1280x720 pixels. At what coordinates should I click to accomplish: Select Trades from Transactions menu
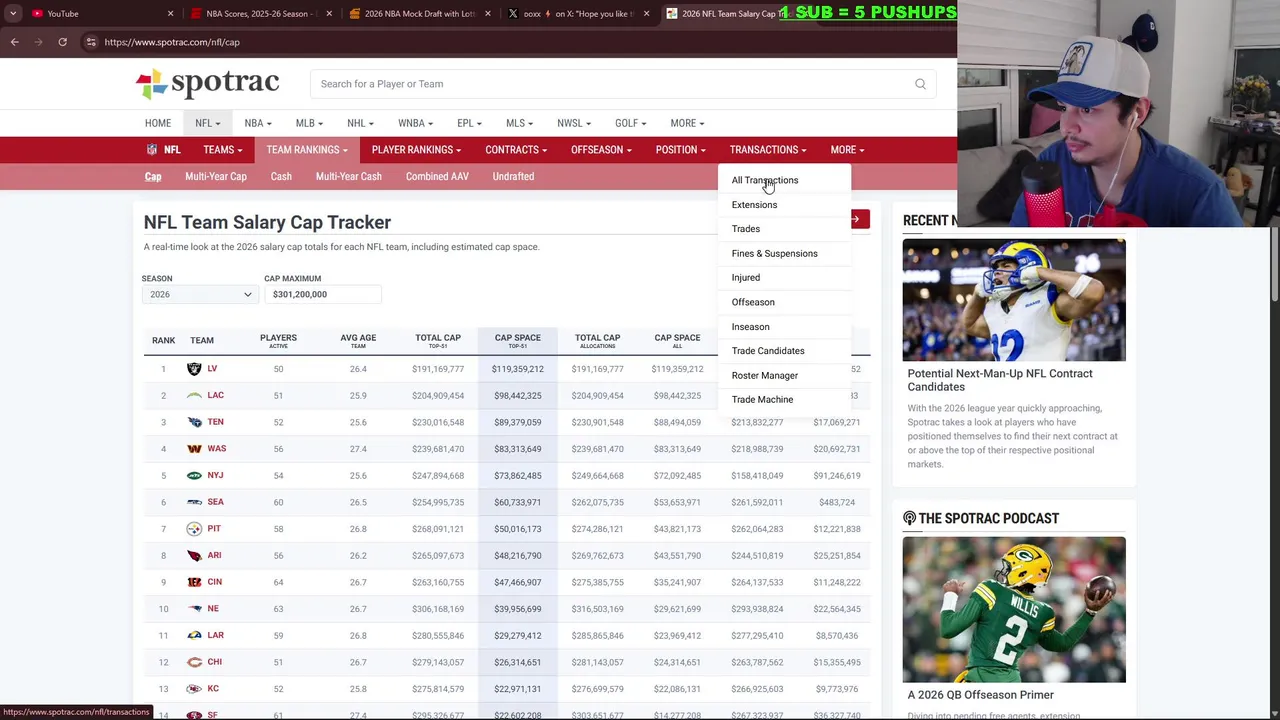pyautogui.click(x=746, y=229)
